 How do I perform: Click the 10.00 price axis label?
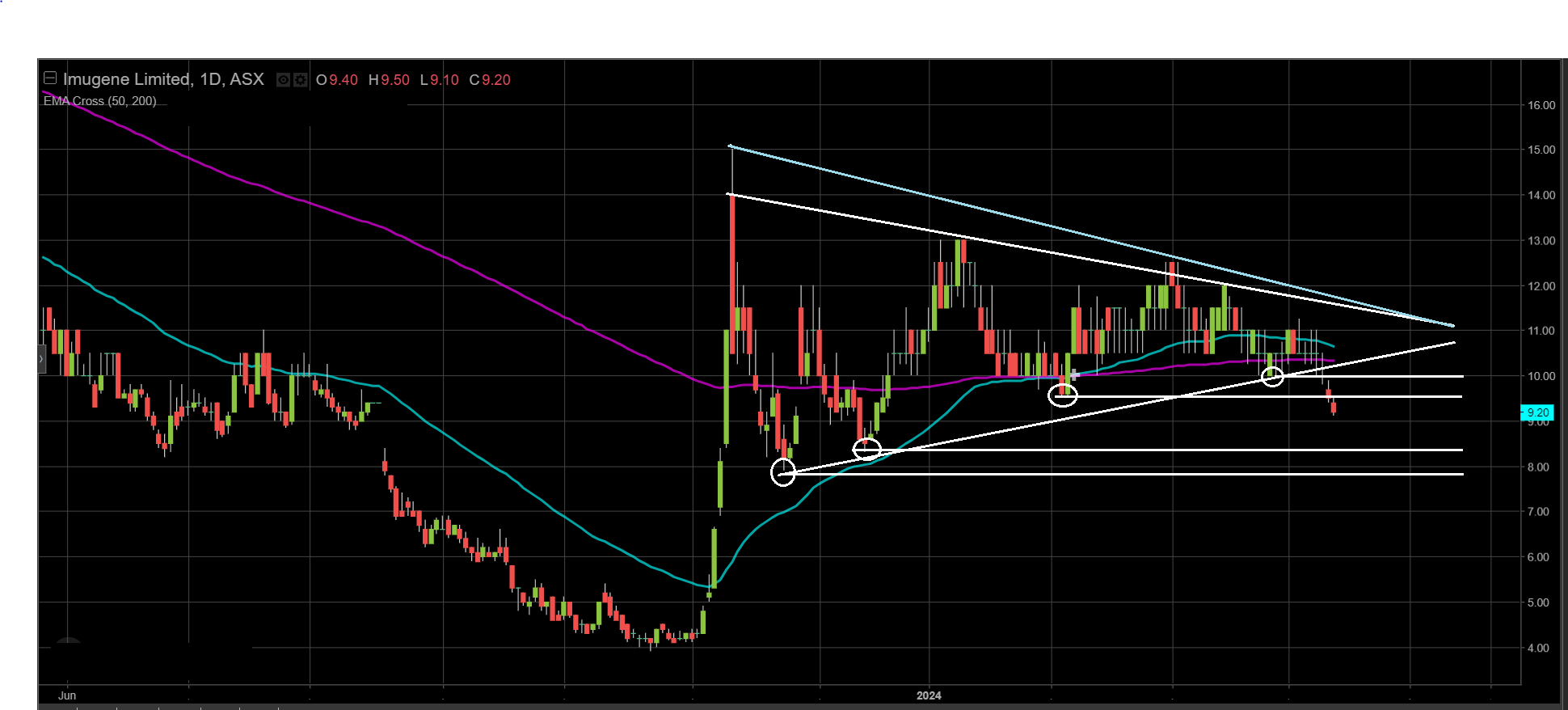coord(1541,376)
